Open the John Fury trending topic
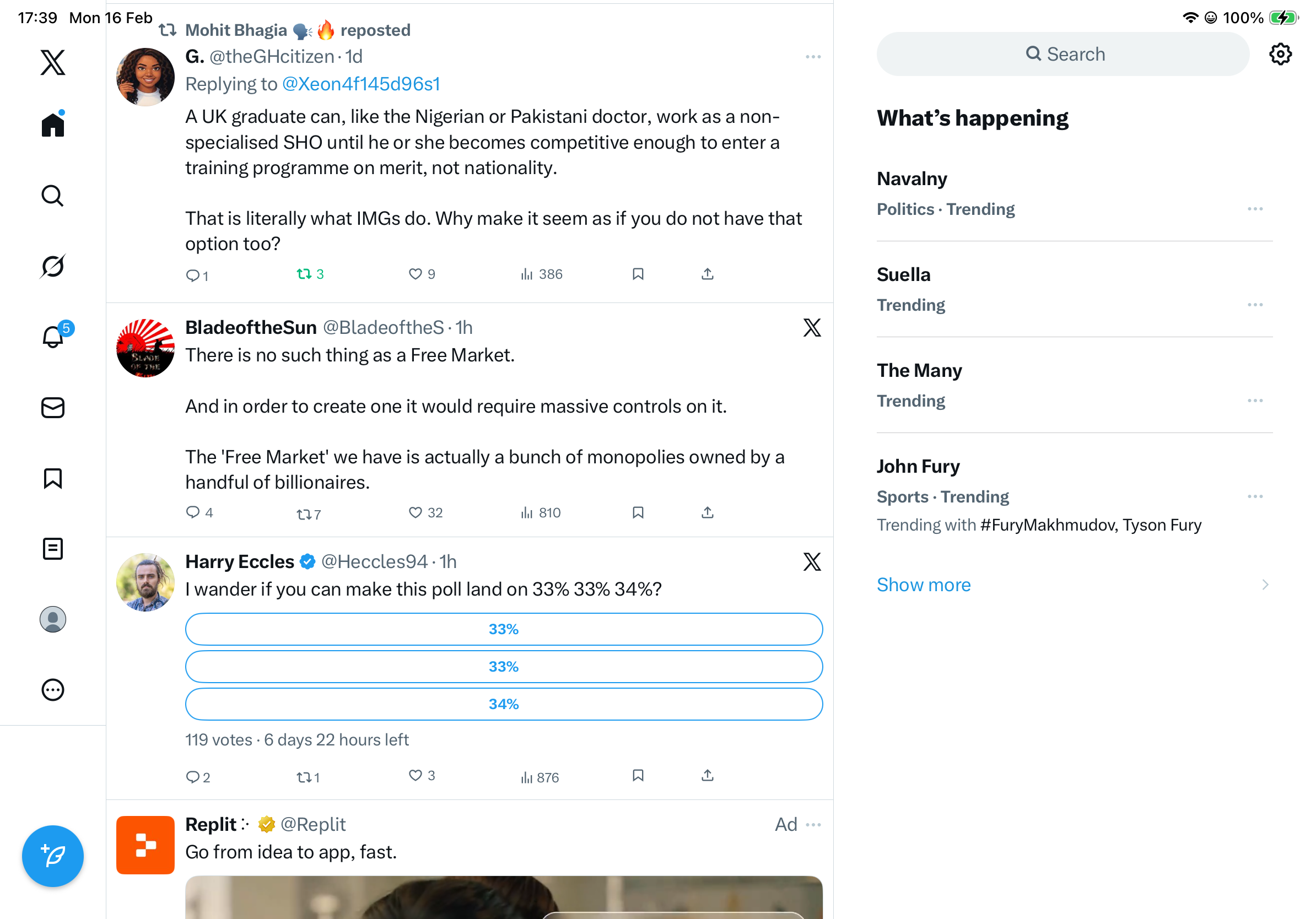 [x=918, y=466]
